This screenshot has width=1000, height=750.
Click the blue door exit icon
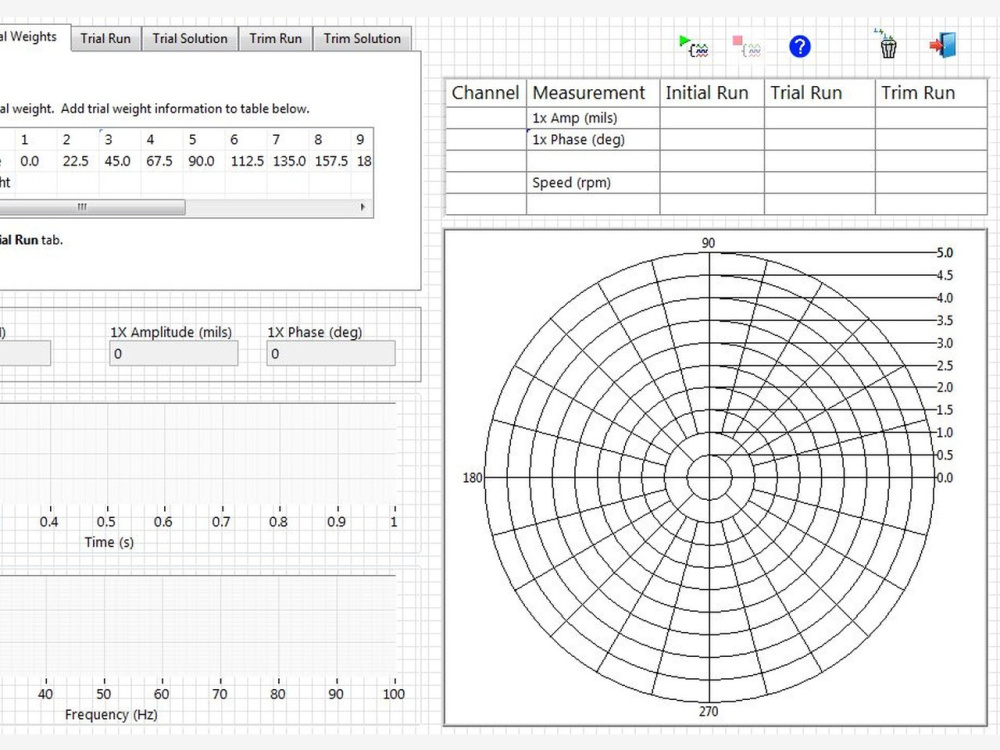pyautogui.click(x=943, y=45)
